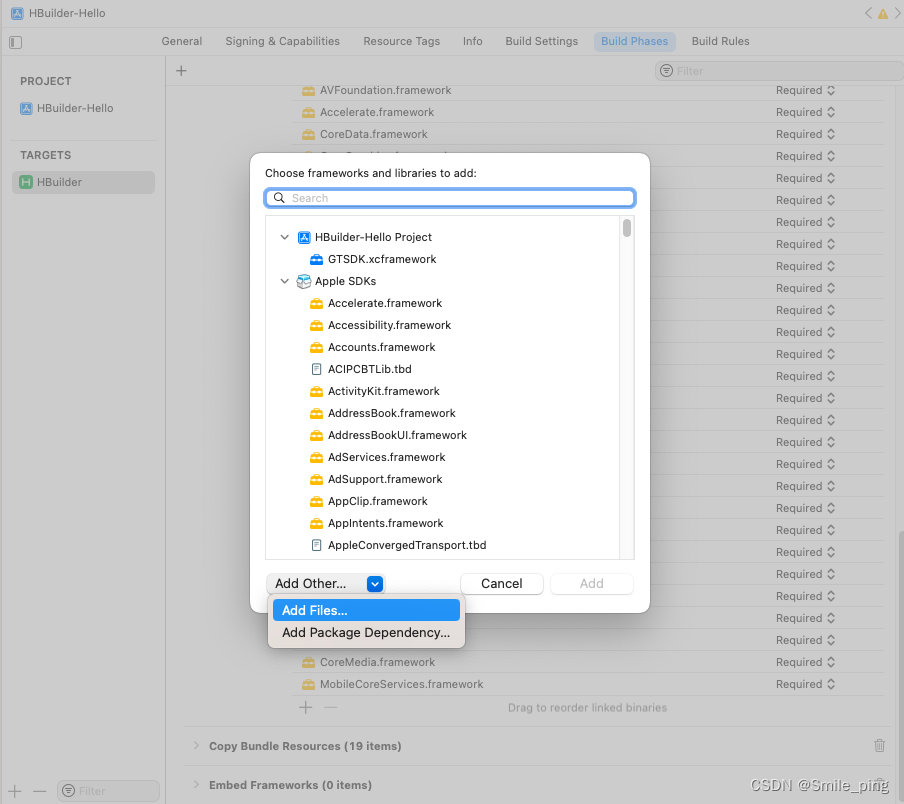Click the minus icon at bottom of targets sidebar

39,791
